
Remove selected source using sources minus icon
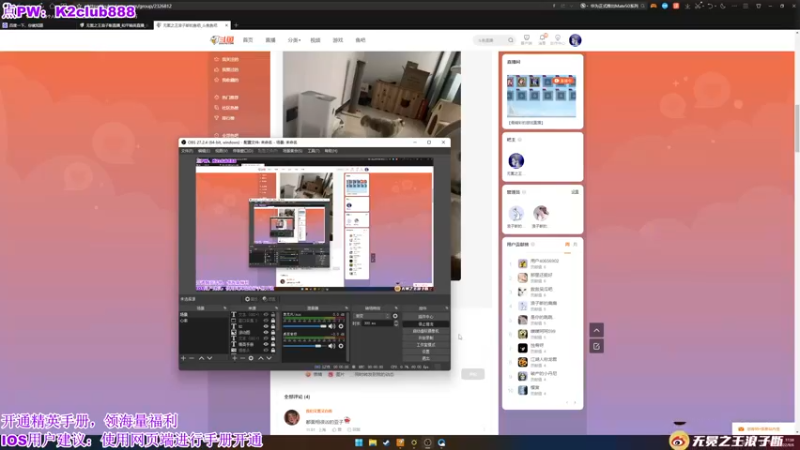pos(242,358)
